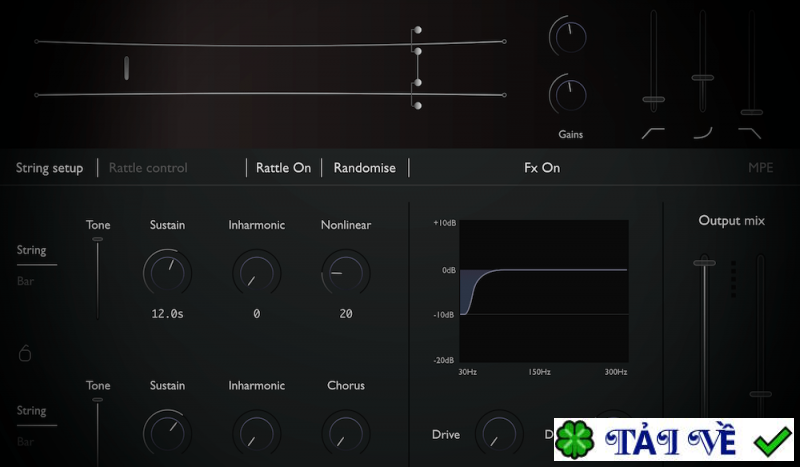The height and width of the screenshot is (467, 800).
Task: Open the String setup tab
Action: 49,168
